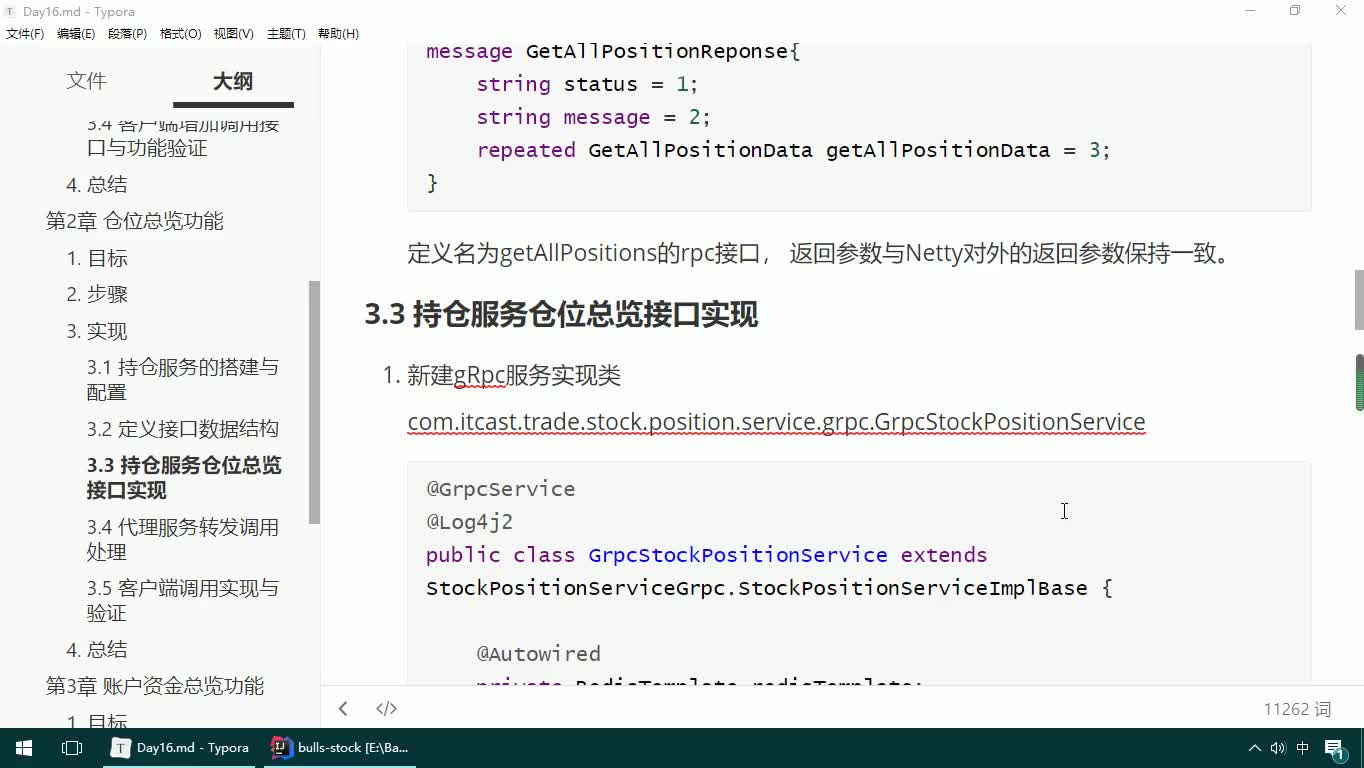The width and height of the screenshot is (1364, 768).
Task: Open Day16.md - Typora taskbar button
Action: pos(182,748)
